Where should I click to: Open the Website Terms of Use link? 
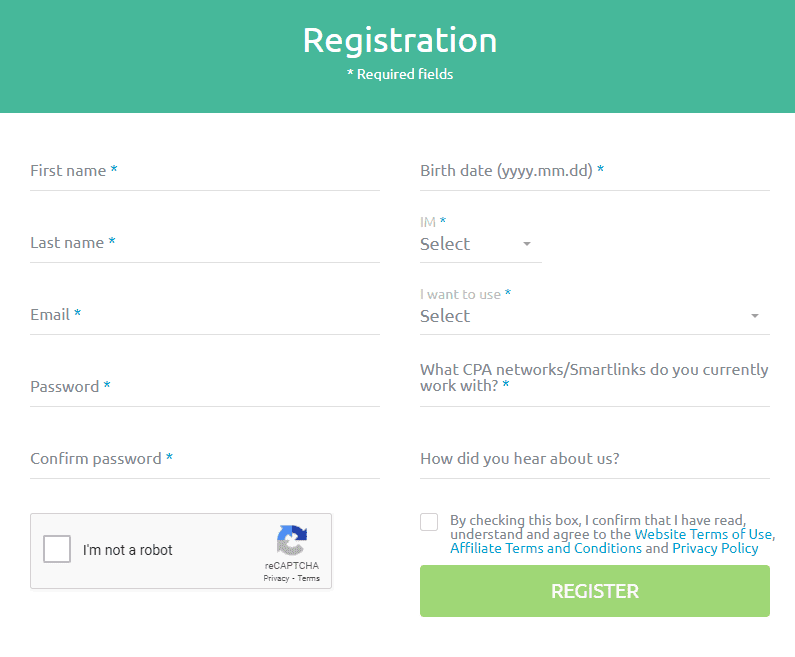point(703,534)
